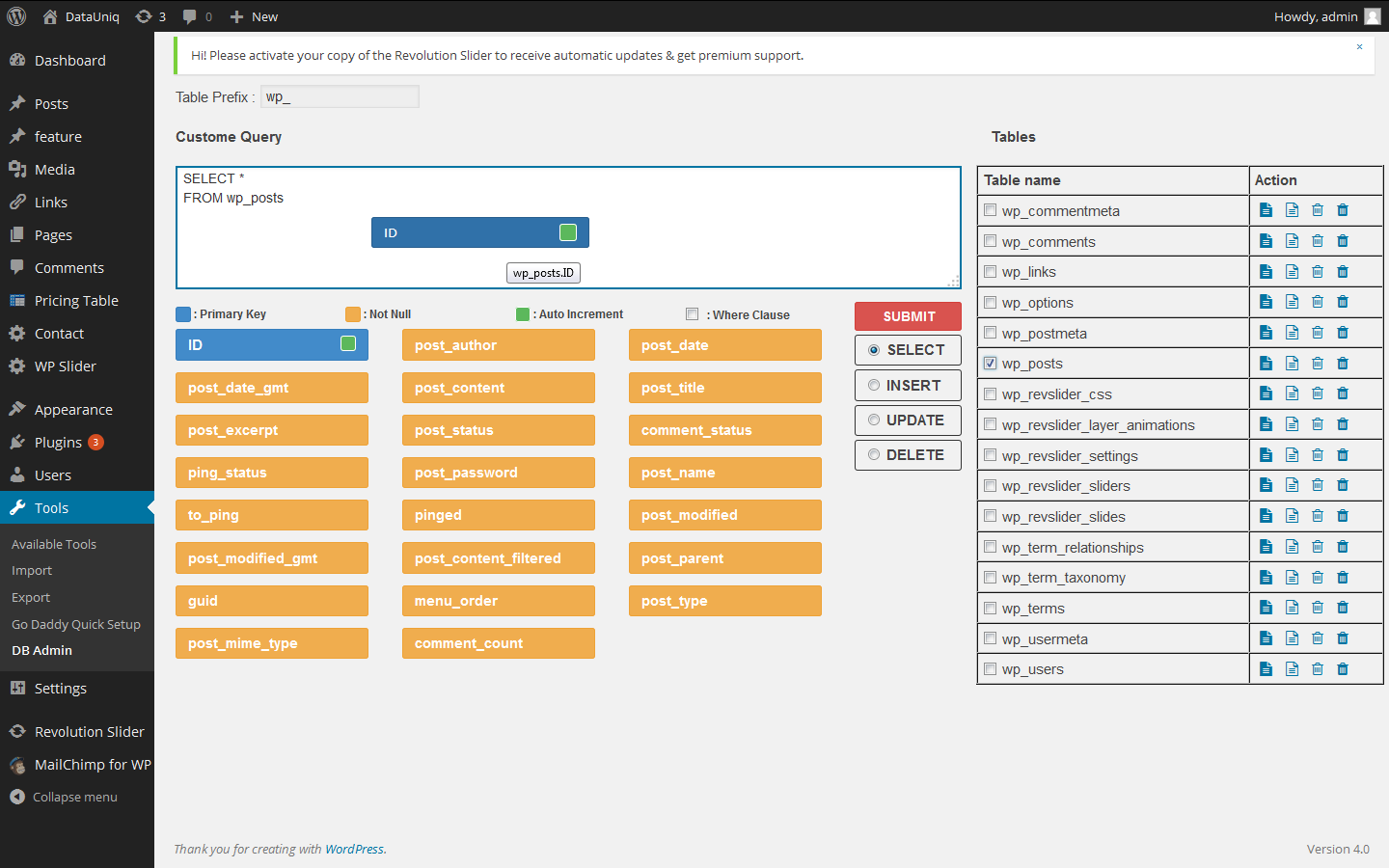Dismiss the Revolution Slider notice
The width and height of the screenshot is (1389, 868).
coord(1360,46)
